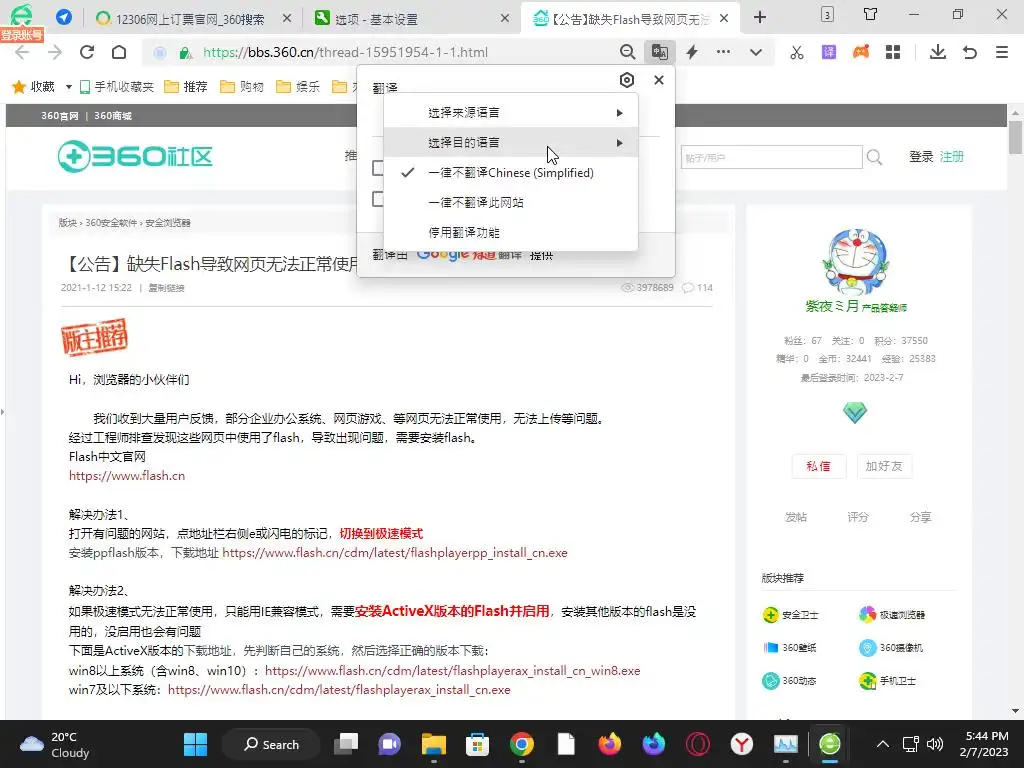Open translation popup settings gear
1024x768 pixels.
point(627,80)
